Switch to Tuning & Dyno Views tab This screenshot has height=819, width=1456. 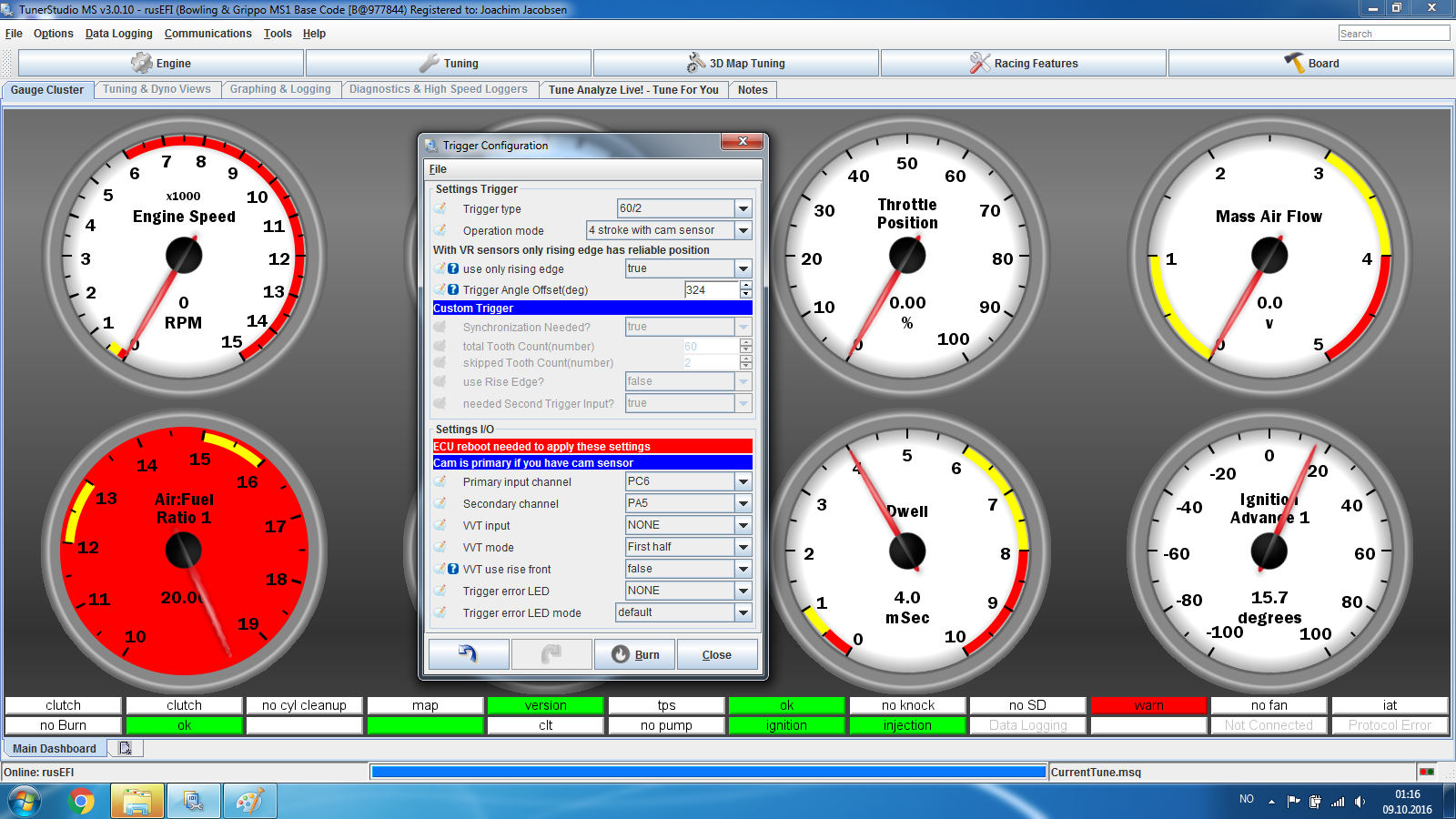(157, 89)
